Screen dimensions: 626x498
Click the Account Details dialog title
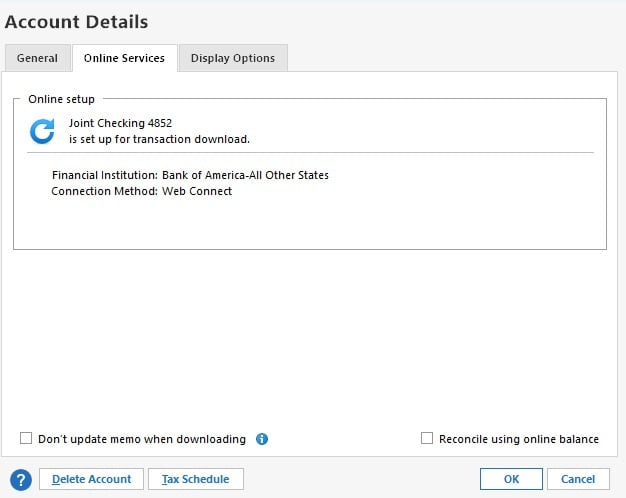coord(77,21)
